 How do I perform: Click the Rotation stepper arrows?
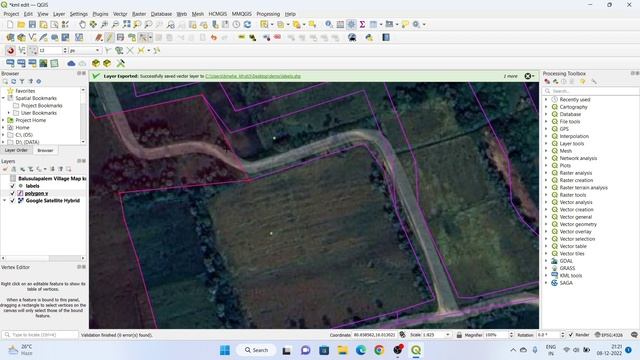point(562,335)
